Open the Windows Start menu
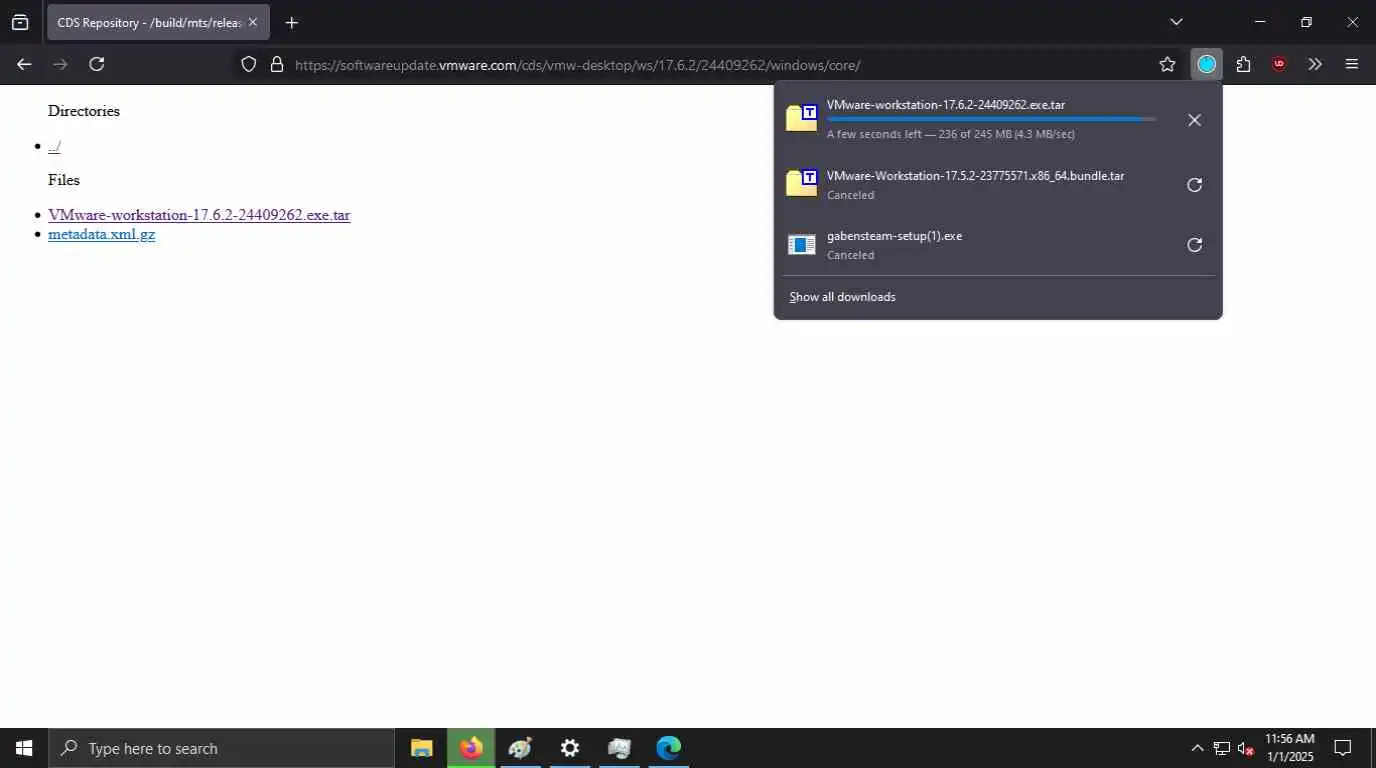Viewport: 1376px width, 768px height. (24, 748)
